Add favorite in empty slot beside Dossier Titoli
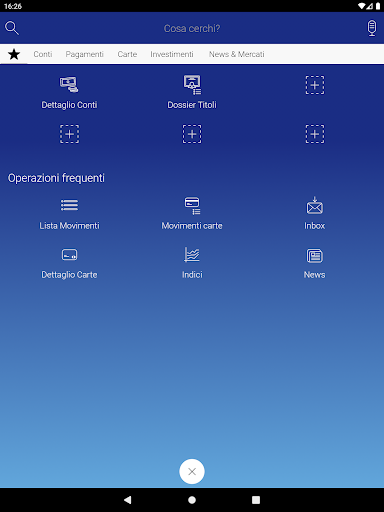 [315, 85]
